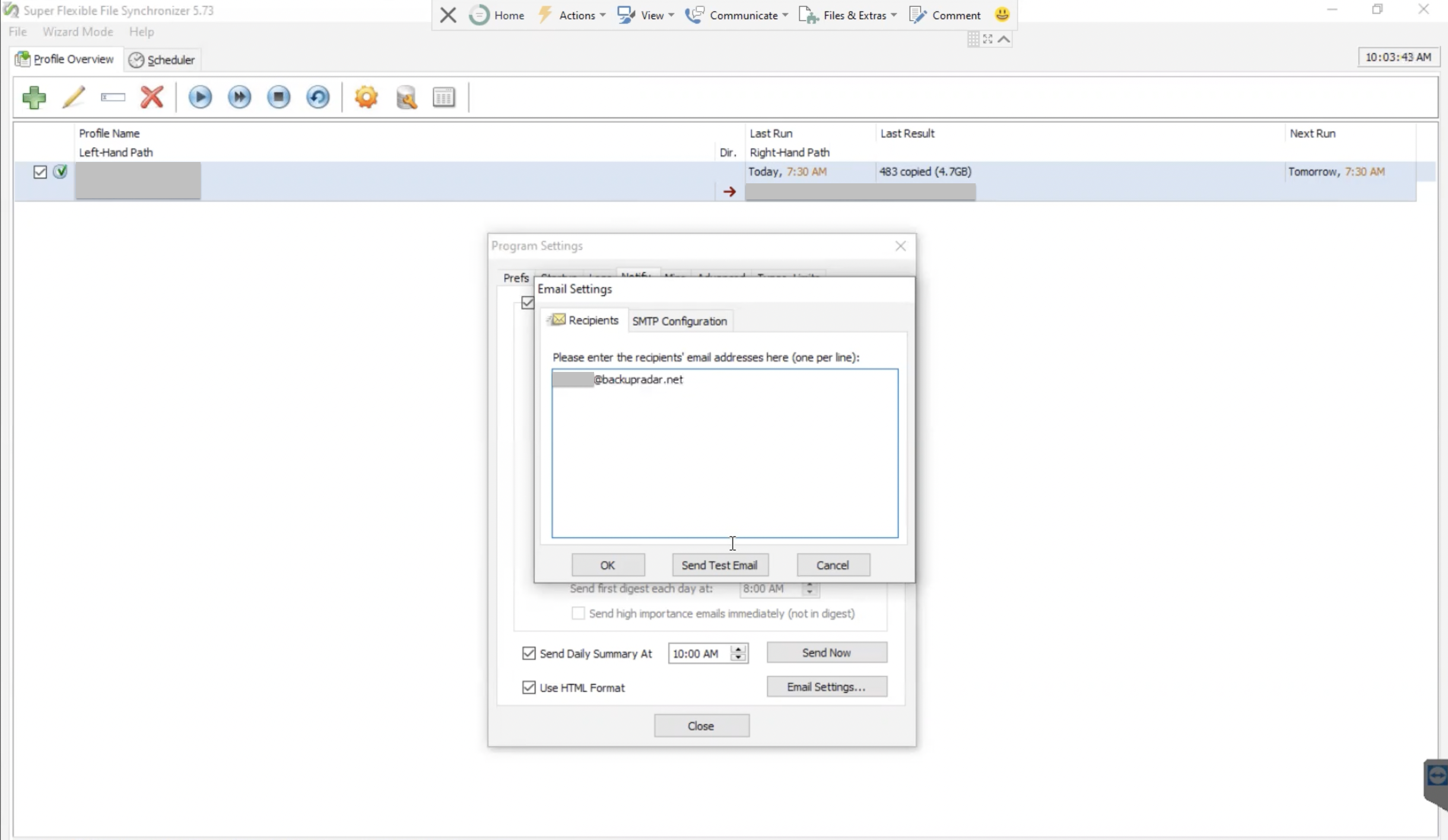Screen dimensions: 1448x840
Task: Add a new profile with green plus icon
Action: coord(34,97)
